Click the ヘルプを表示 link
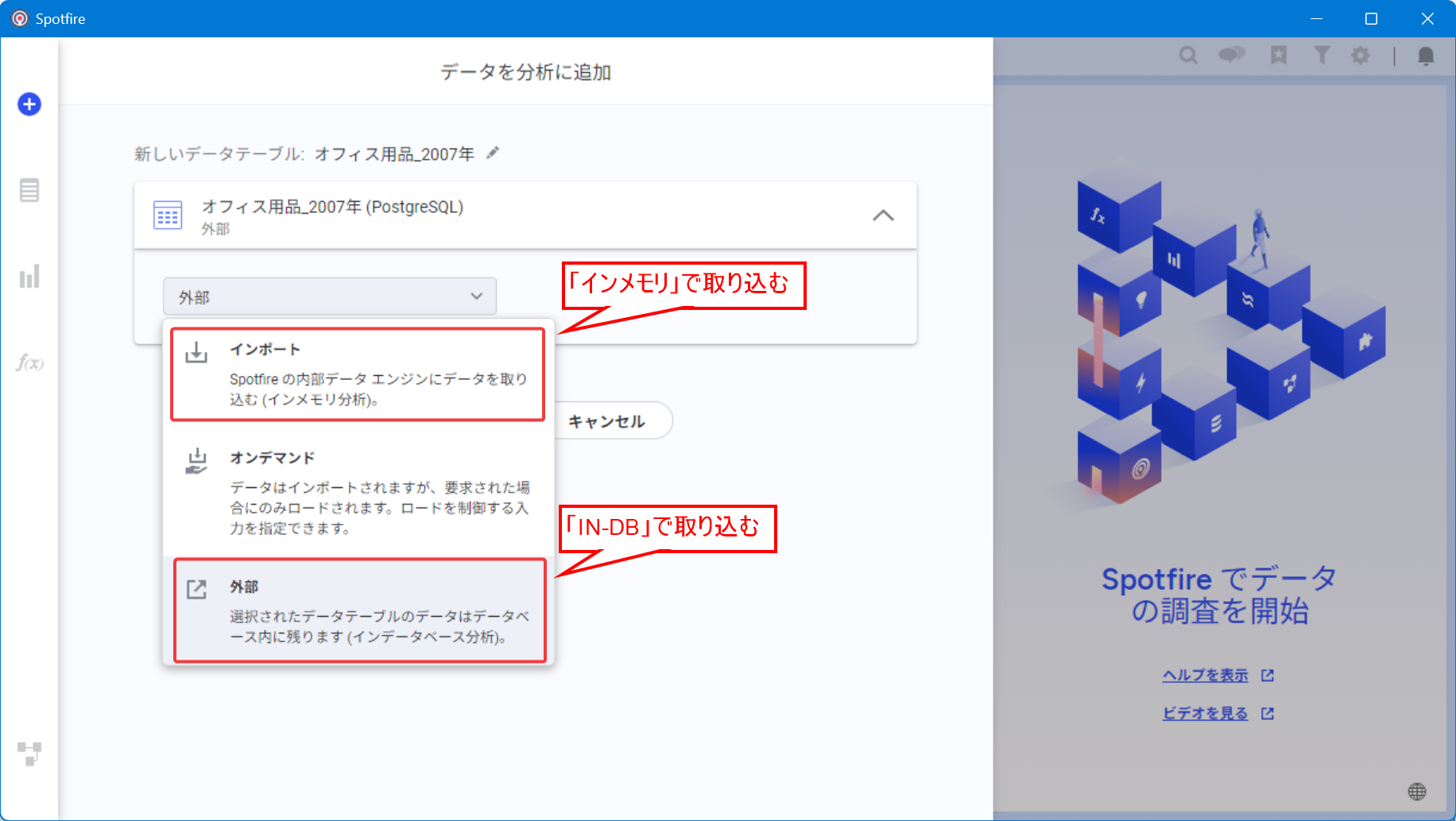This screenshot has height=821, width=1456. pos(1205,675)
